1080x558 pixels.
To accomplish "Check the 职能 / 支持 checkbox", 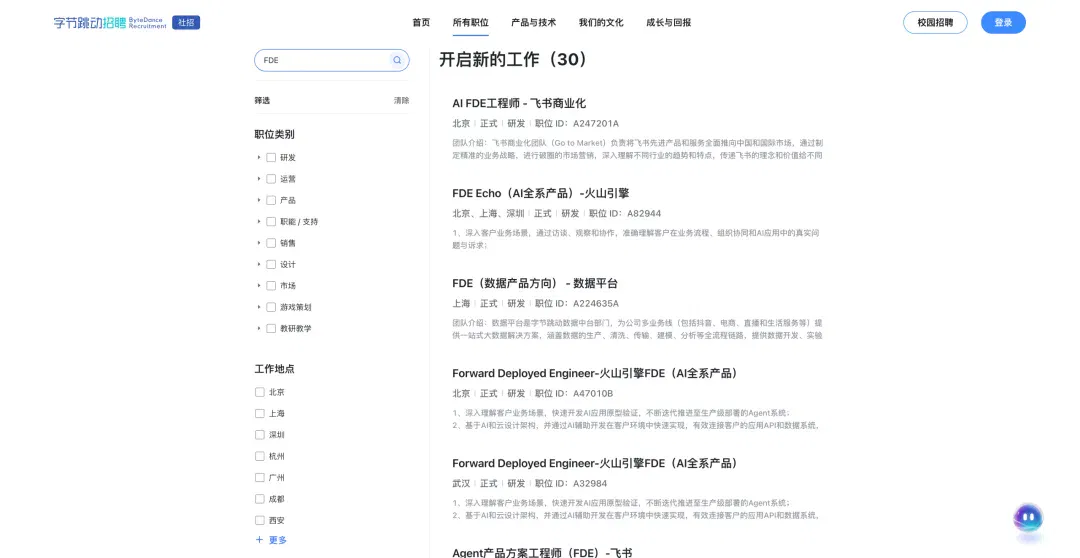I will [271, 222].
